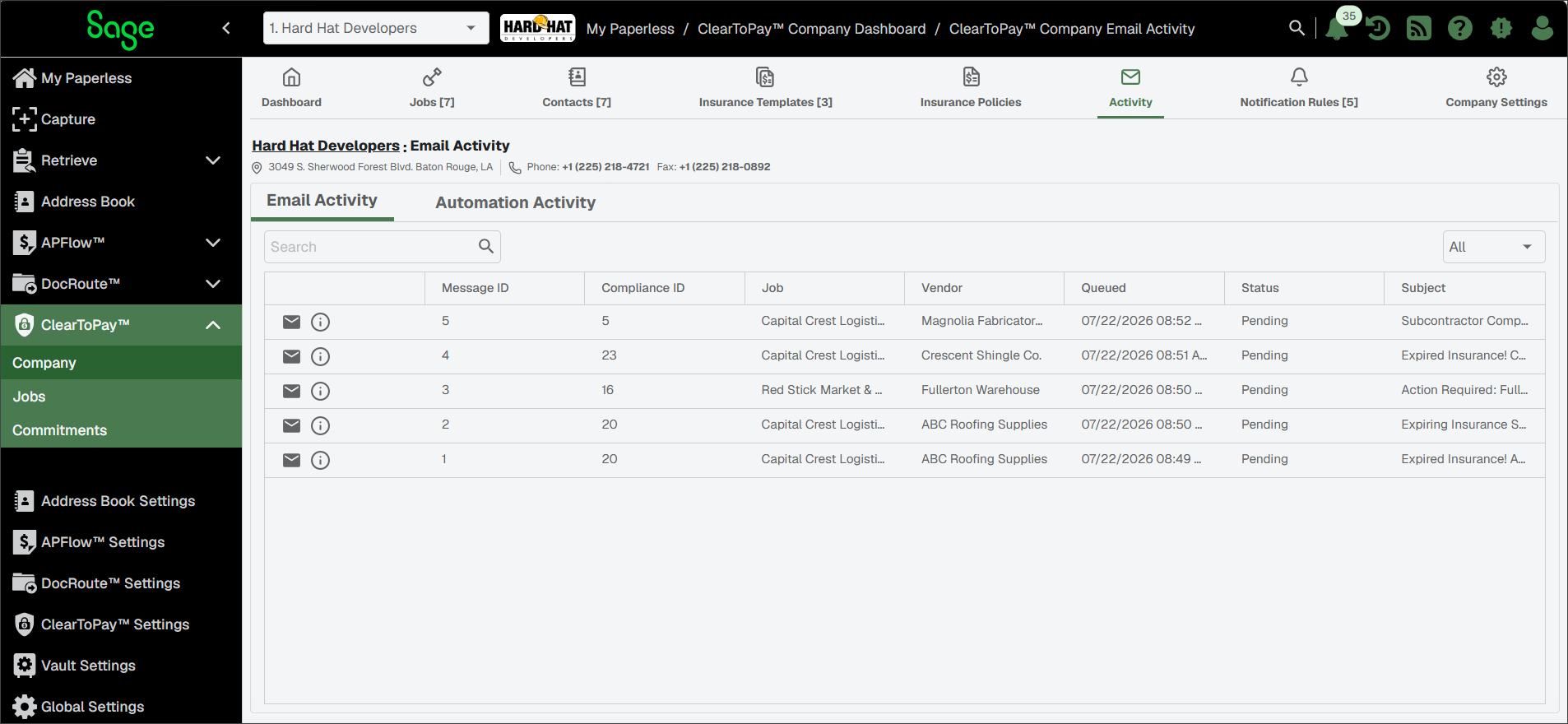Sort by the Queued column header
Screen dimensions: 1568x724
(x=1144, y=288)
